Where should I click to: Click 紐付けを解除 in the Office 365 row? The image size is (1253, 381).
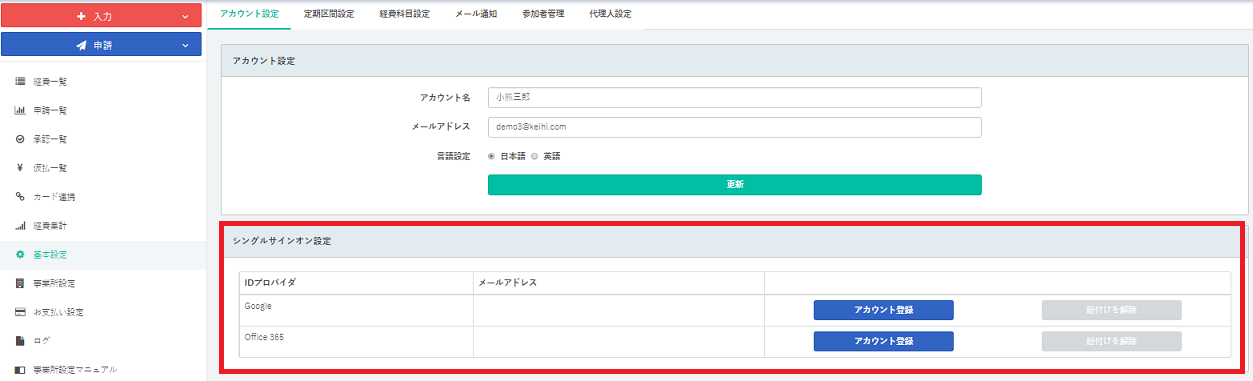1111,341
